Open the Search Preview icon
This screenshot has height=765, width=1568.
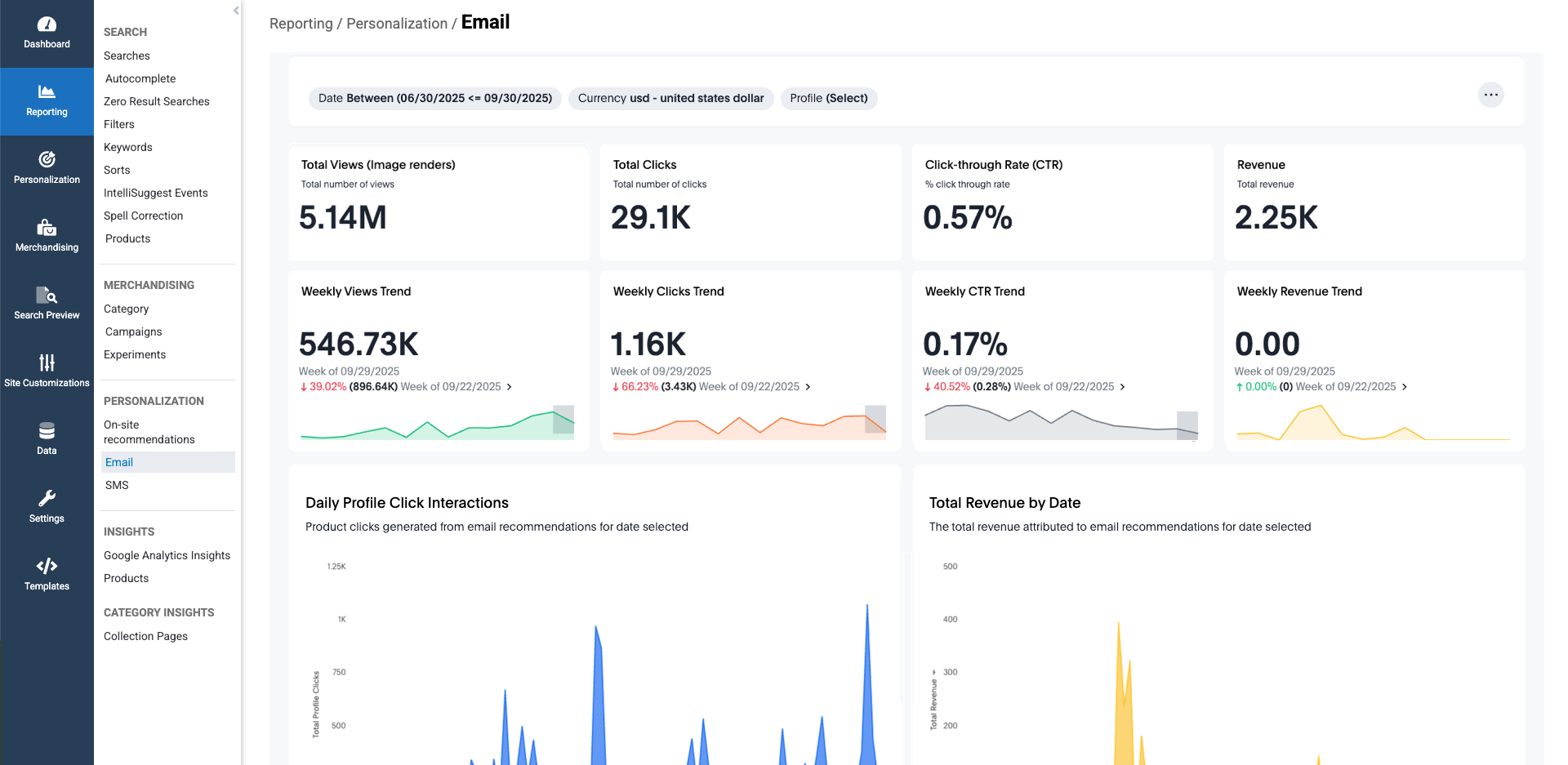[x=47, y=296]
